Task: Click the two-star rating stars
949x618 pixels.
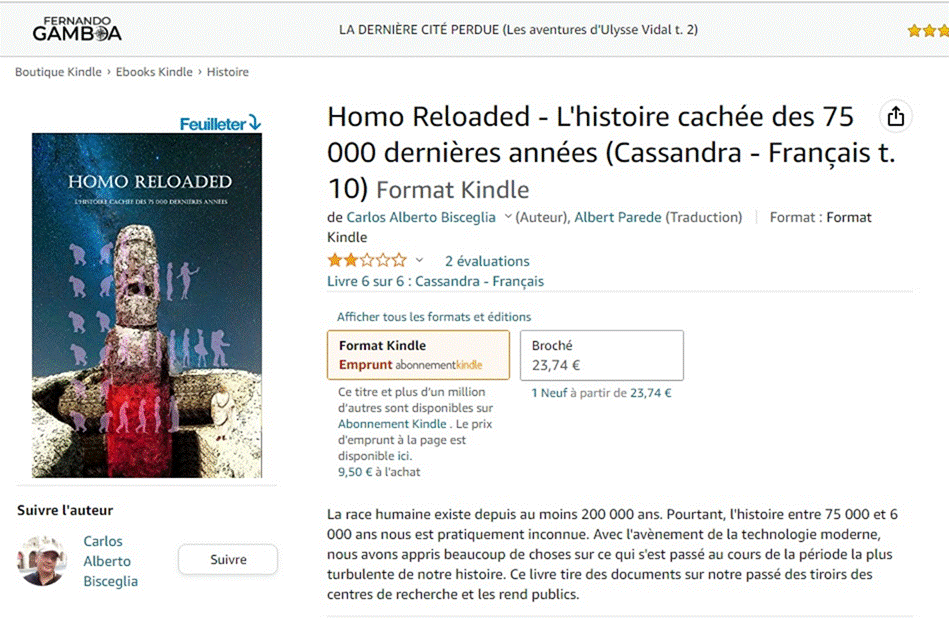Action: [x=367, y=261]
